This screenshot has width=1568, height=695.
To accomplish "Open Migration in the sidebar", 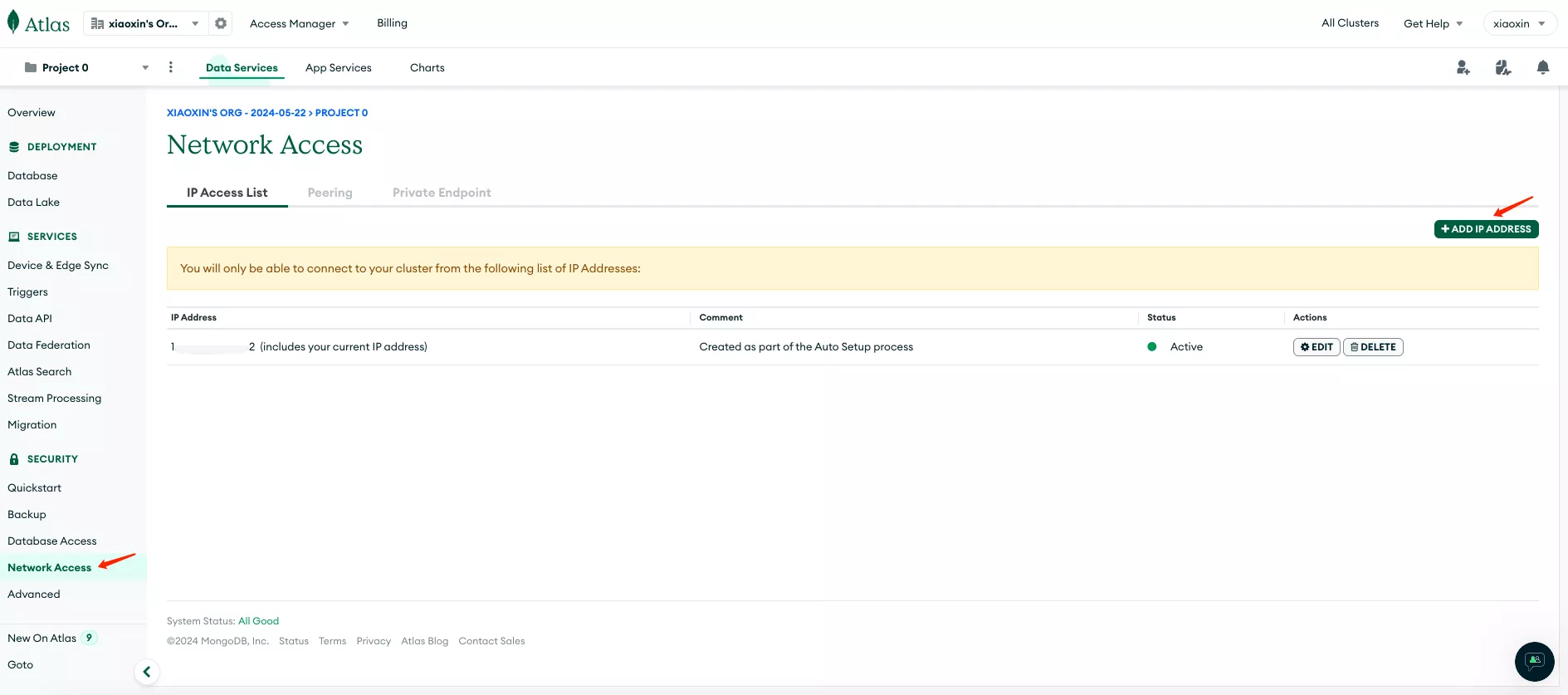I will click(x=32, y=425).
